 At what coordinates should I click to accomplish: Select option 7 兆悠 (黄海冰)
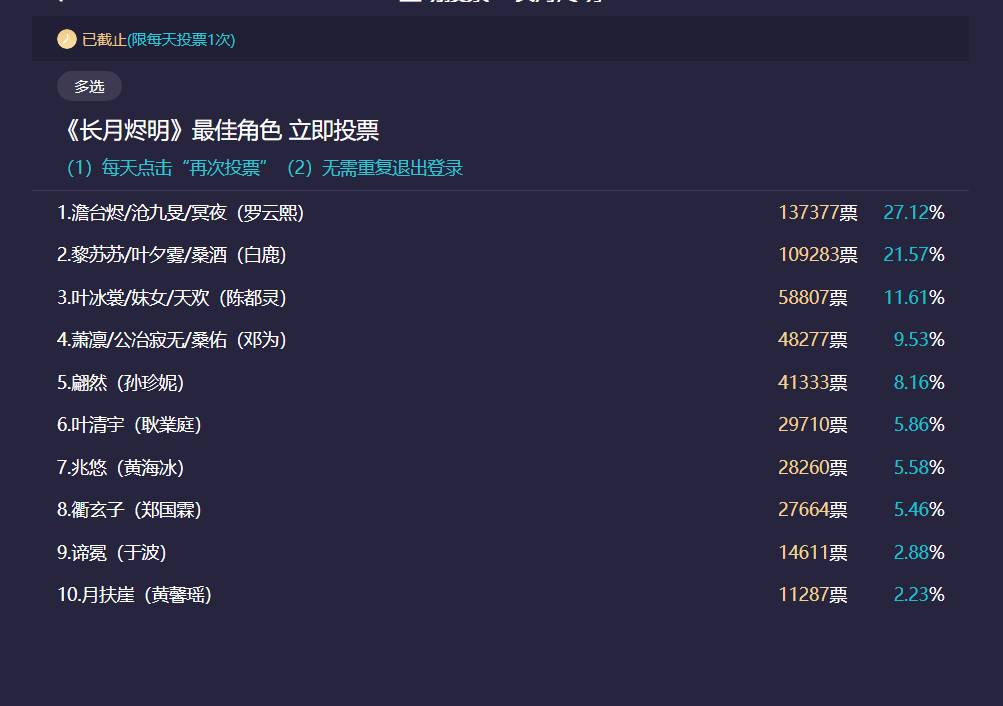(x=120, y=467)
